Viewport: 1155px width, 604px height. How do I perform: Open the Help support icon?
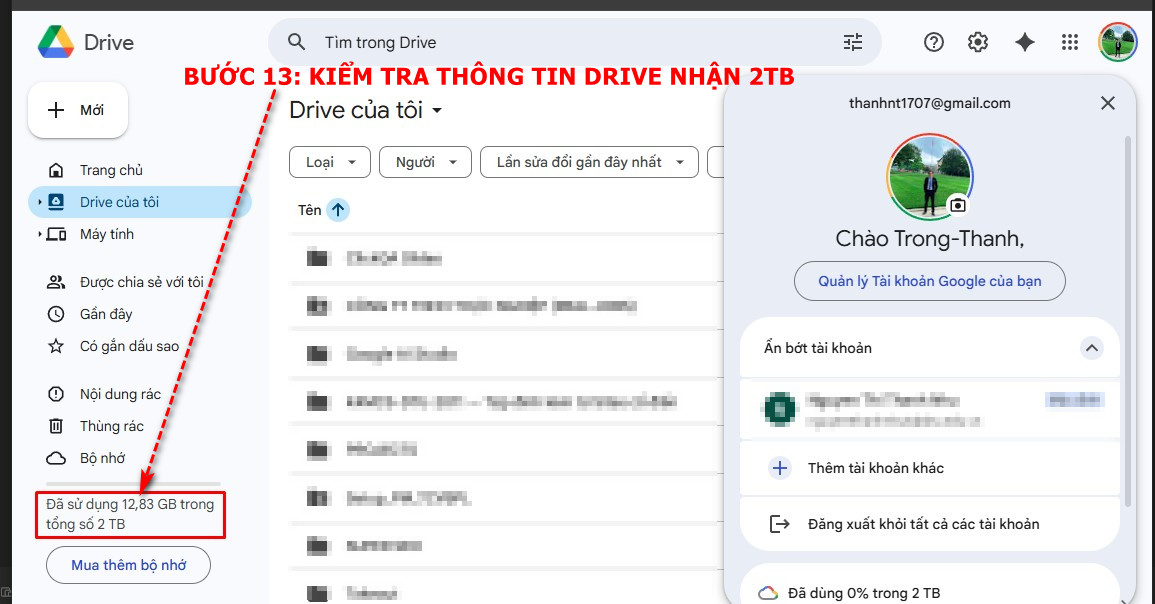tap(933, 42)
